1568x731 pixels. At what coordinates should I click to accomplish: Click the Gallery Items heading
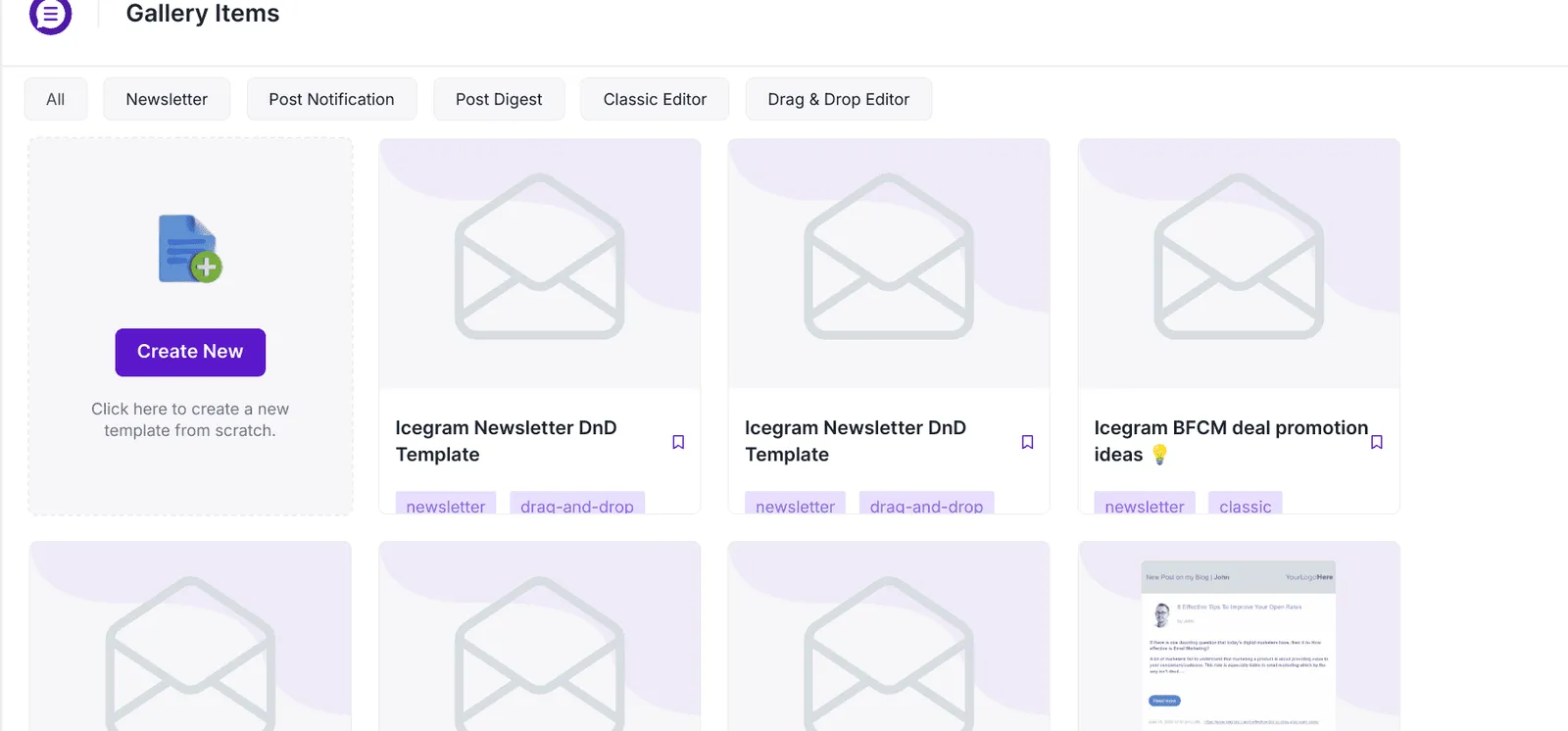coord(203,14)
